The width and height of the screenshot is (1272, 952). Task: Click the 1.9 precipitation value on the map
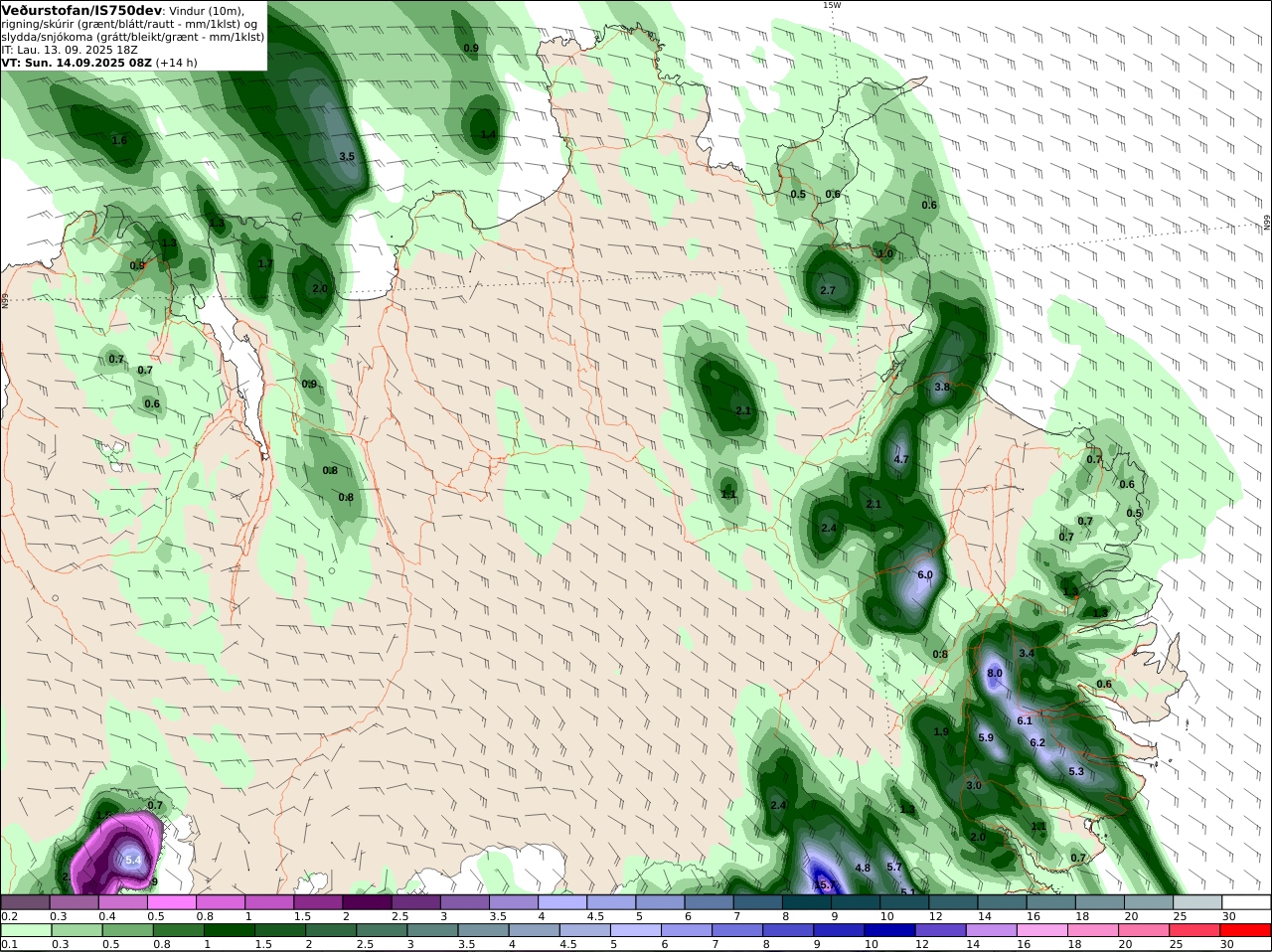(942, 732)
